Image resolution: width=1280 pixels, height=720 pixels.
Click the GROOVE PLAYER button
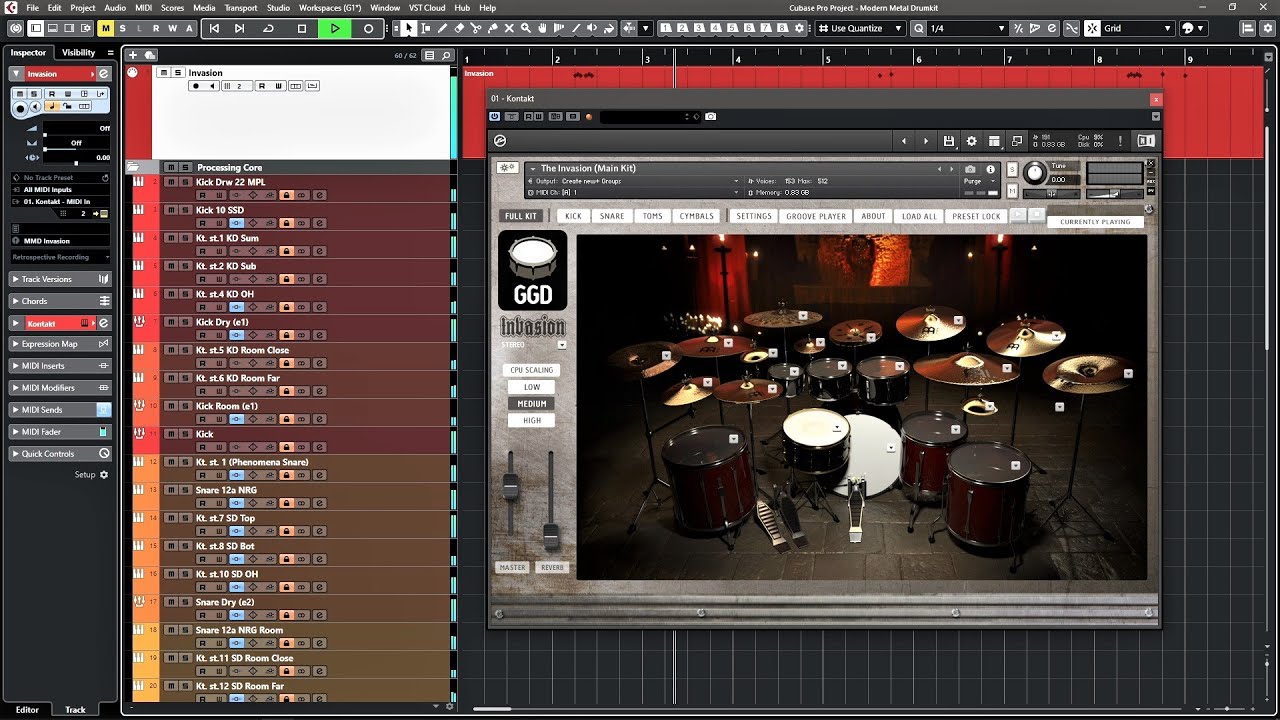pos(816,216)
